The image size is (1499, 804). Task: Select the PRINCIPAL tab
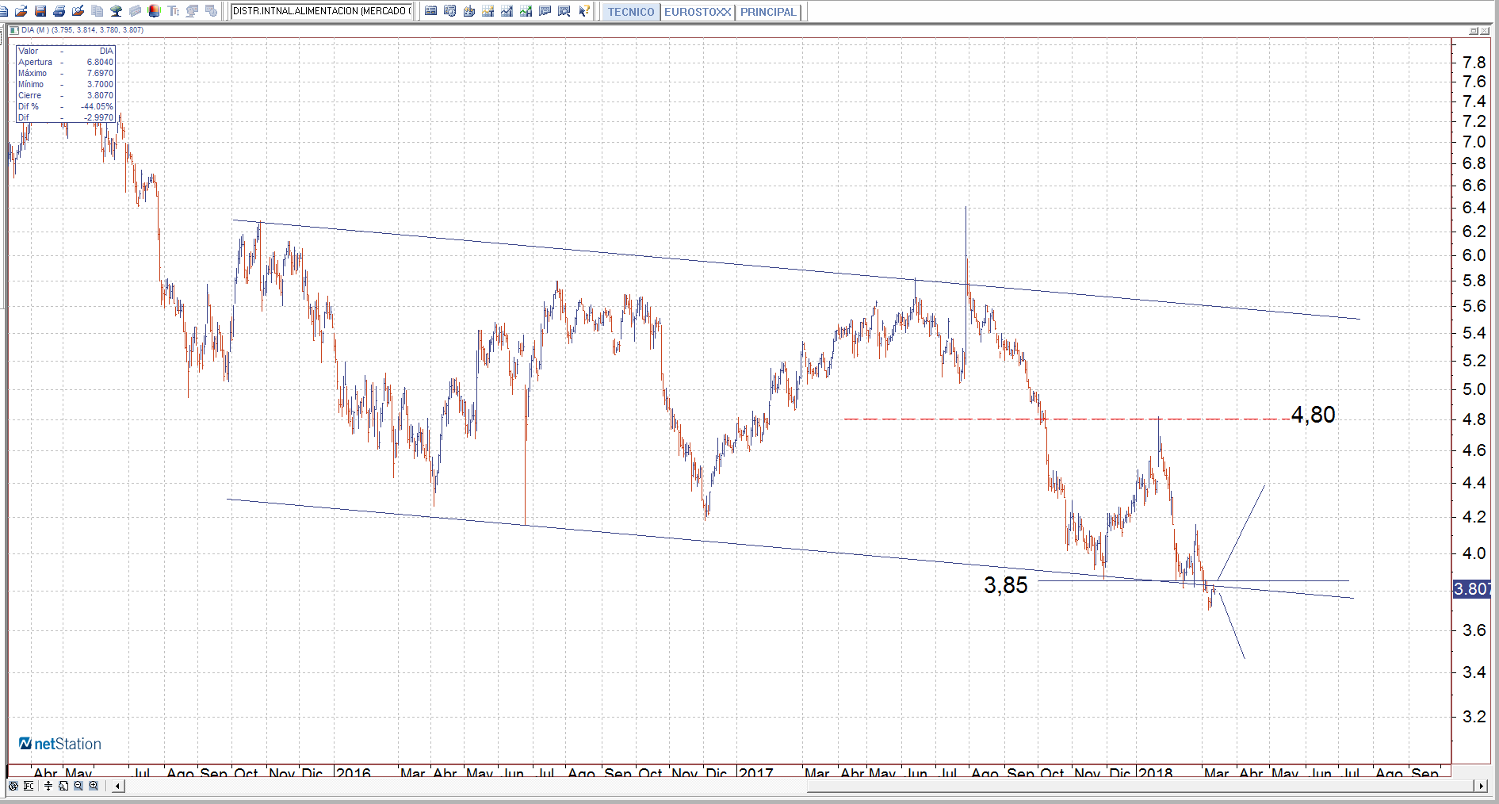point(768,12)
